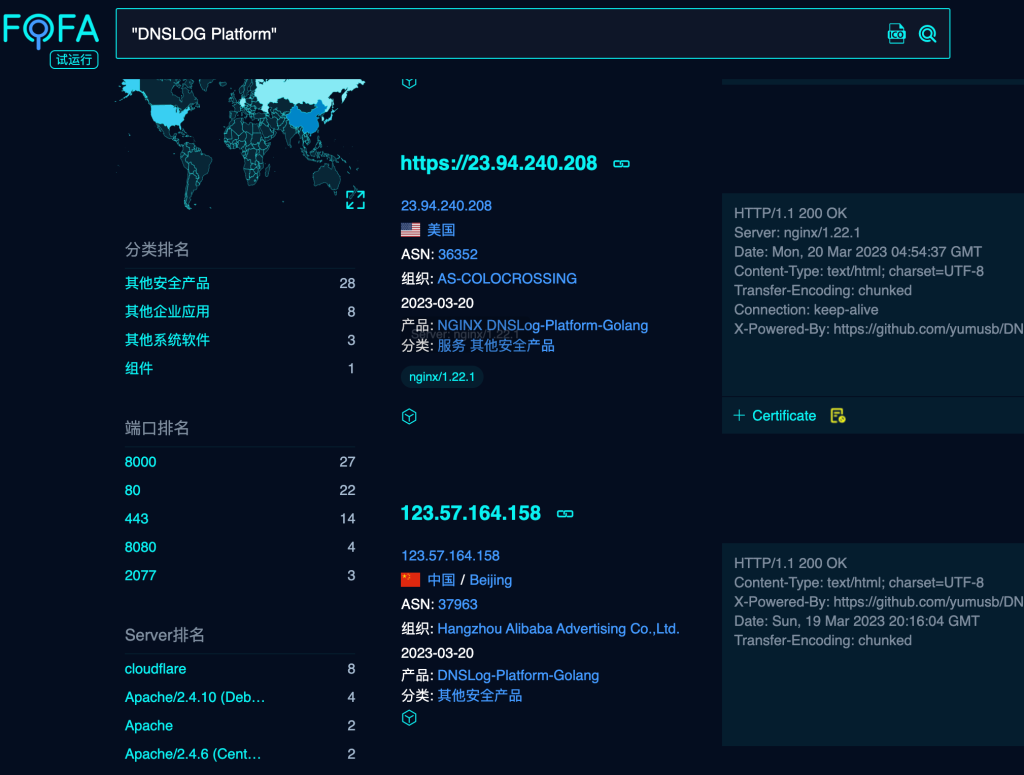The image size is (1024, 775).
Task: Filter by server Apache/2.4.6 (Cent…
Action: tap(193, 754)
